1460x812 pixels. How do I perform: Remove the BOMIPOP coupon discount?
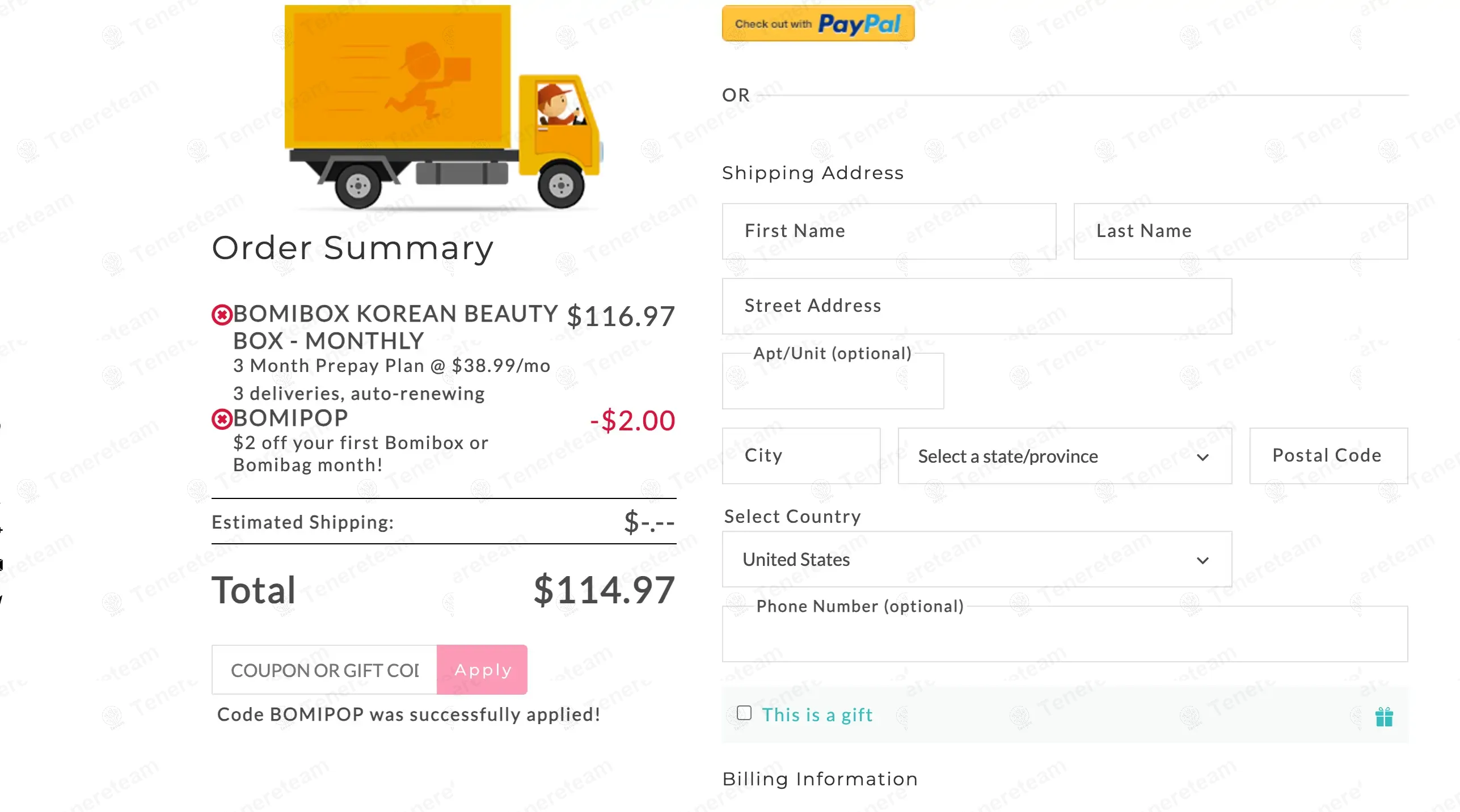click(x=222, y=419)
